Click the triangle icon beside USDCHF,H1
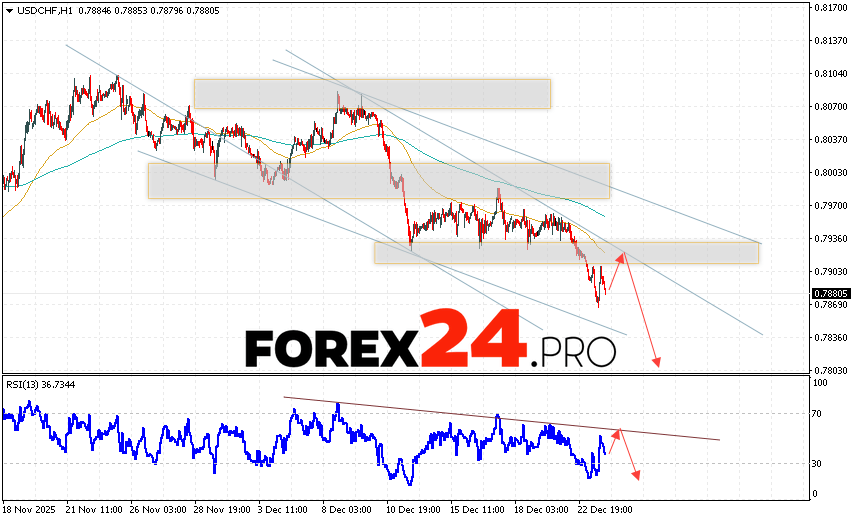 [8, 10]
